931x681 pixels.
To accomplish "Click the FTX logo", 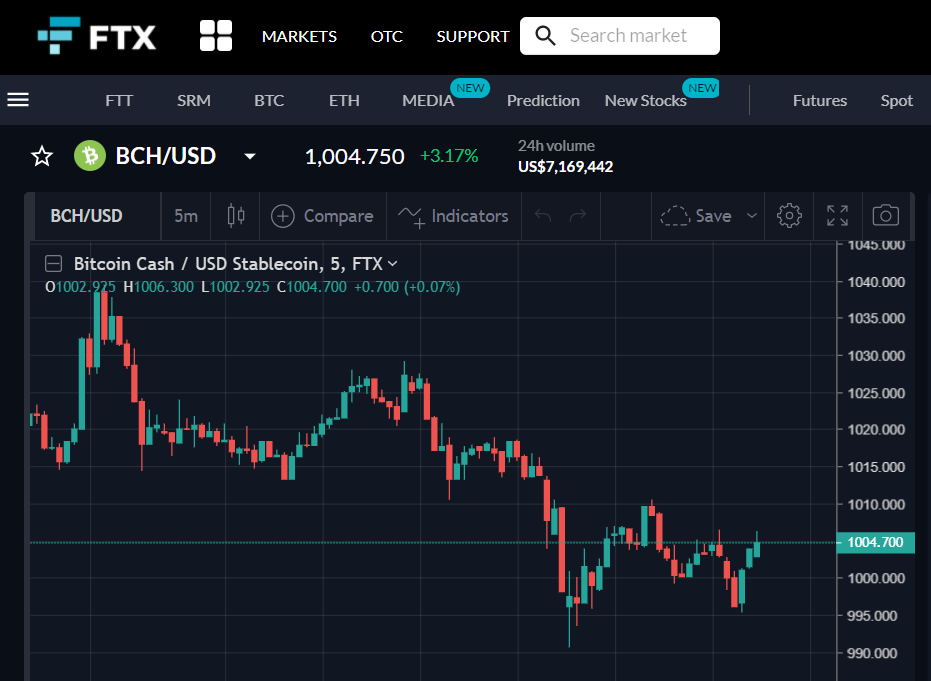I will click(x=97, y=36).
